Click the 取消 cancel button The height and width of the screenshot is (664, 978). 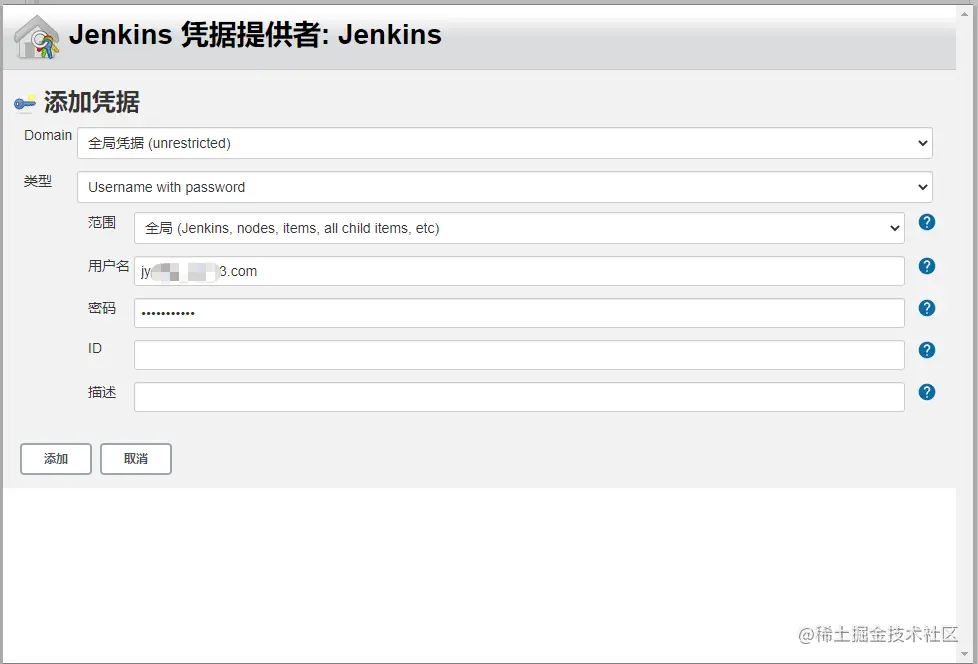click(x=135, y=458)
